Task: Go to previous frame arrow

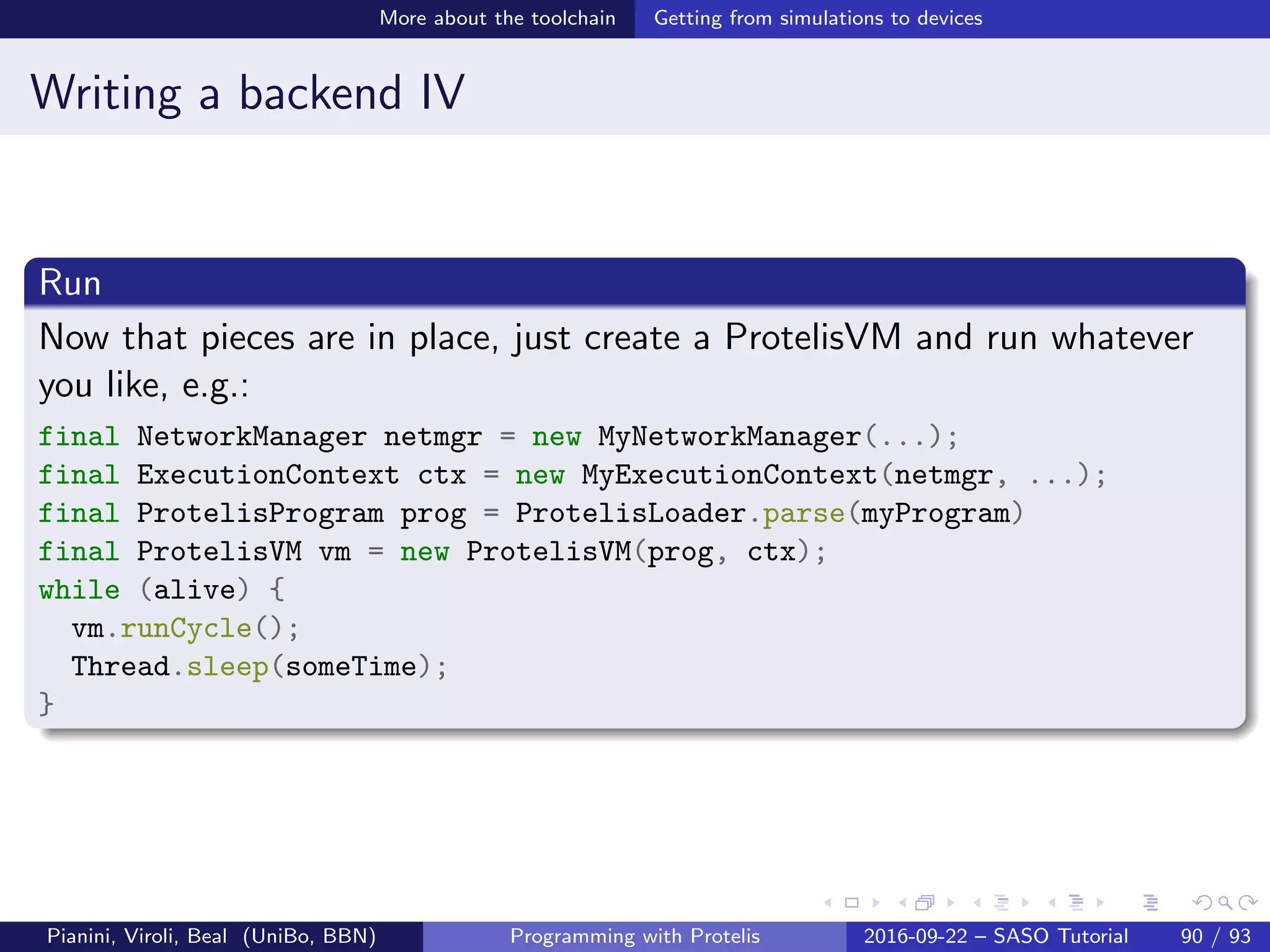Action: pos(902,903)
